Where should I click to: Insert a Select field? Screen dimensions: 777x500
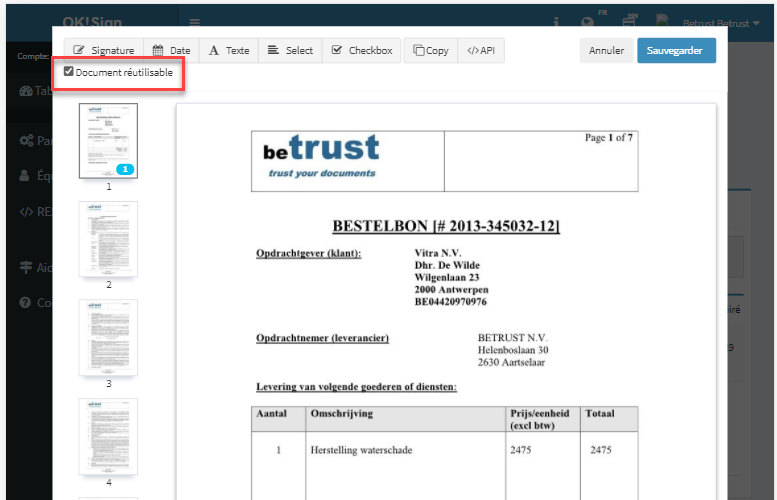[290, 51]
